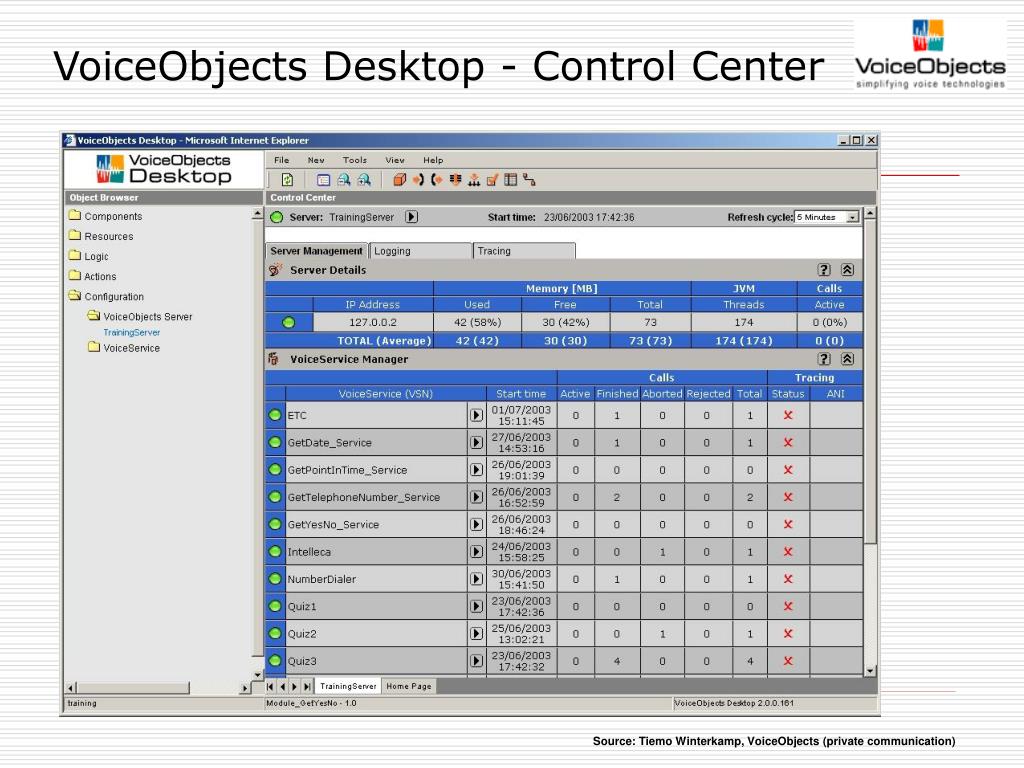
Task: Toggle tracing status X for GetTelephoneNumber_Service
Action: pyautogui.click(x=788, y=497)
